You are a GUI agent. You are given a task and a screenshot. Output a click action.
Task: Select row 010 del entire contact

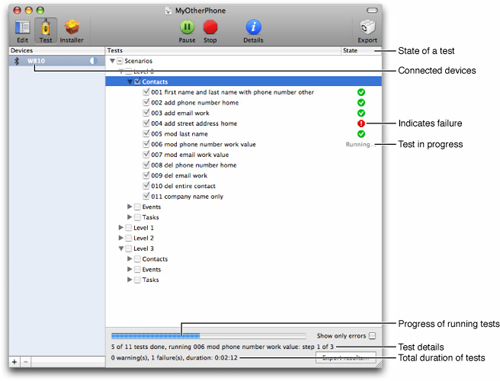click(x=244, y=186)
